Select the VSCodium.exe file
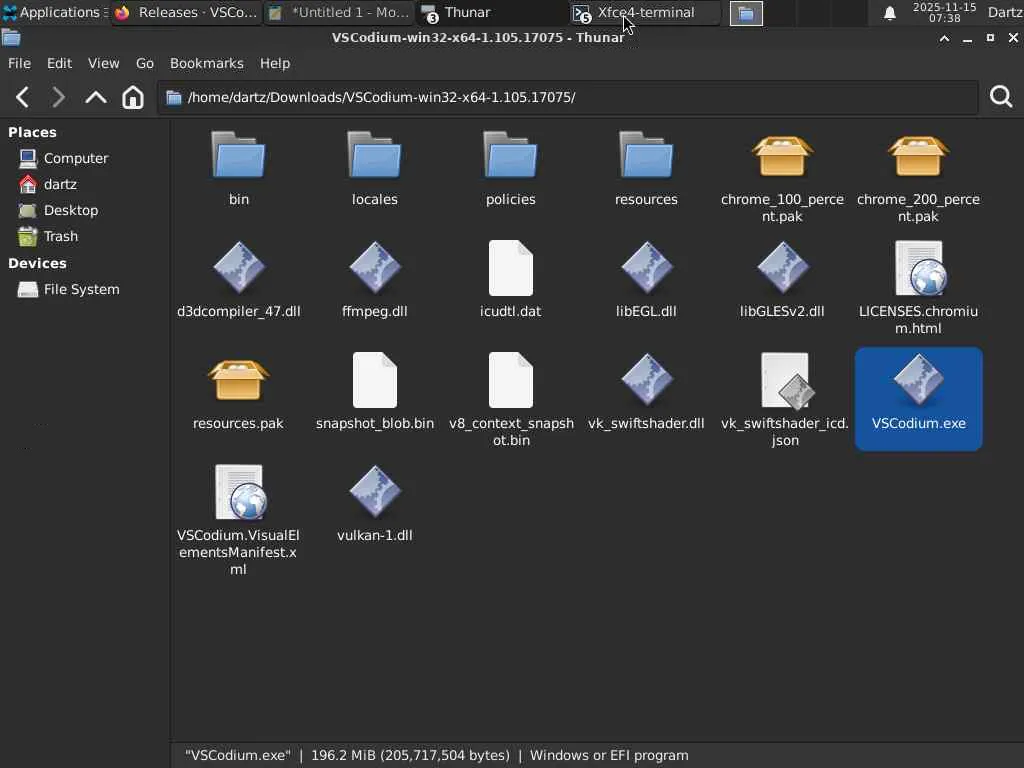 point(918,399)
